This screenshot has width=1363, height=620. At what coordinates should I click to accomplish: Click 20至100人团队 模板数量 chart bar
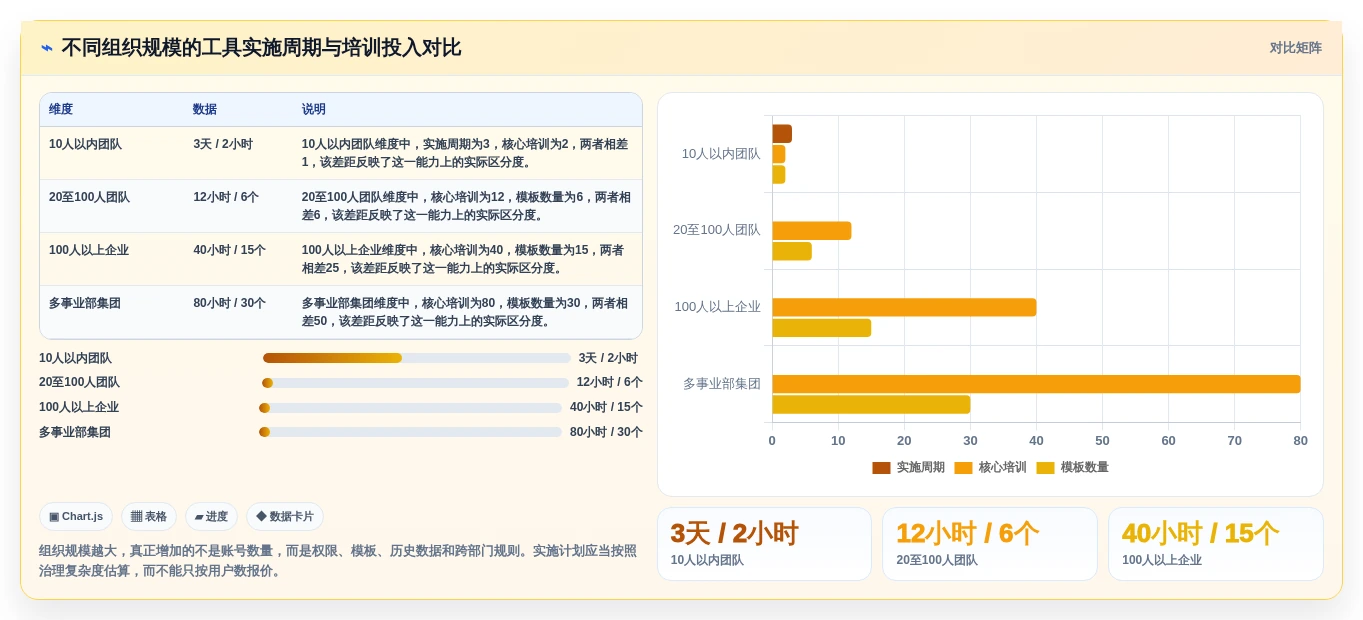(x=792, y=251)
